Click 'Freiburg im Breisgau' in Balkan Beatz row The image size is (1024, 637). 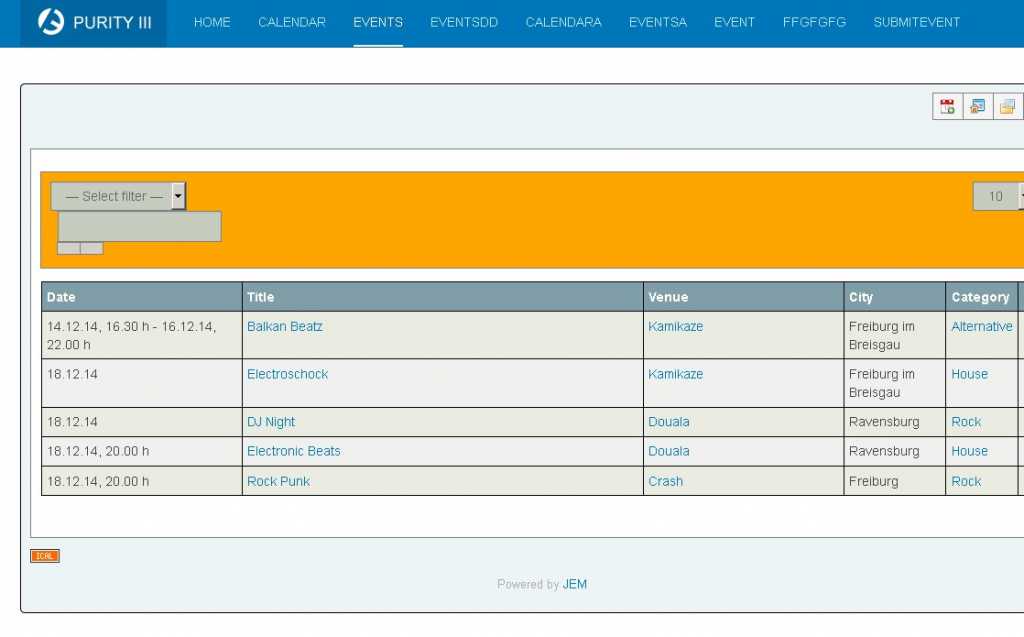(882, 335)
